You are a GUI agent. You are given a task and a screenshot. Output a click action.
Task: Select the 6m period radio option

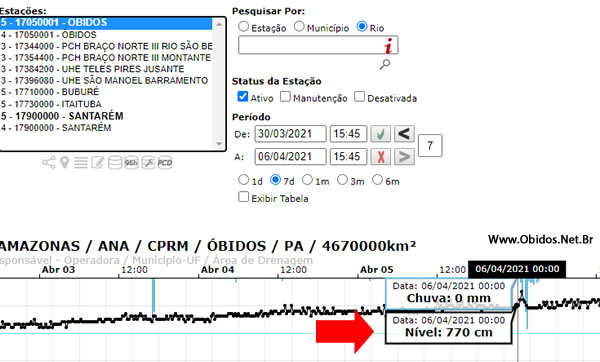(377, 179)
